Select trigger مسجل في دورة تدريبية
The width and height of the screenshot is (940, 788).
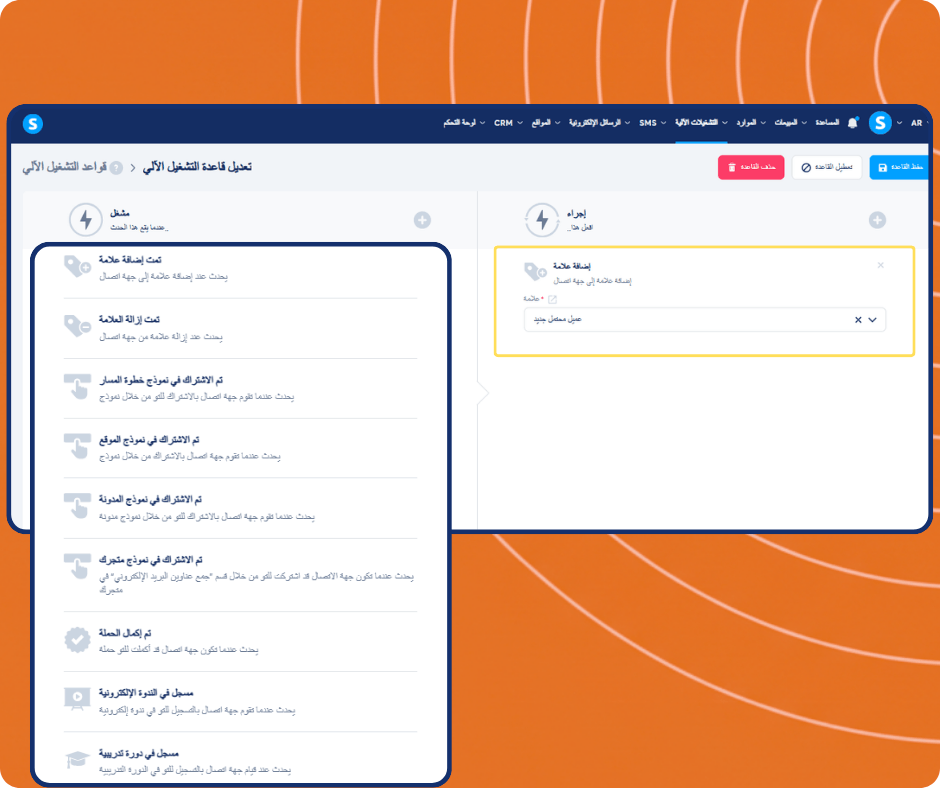coord(240,757)
